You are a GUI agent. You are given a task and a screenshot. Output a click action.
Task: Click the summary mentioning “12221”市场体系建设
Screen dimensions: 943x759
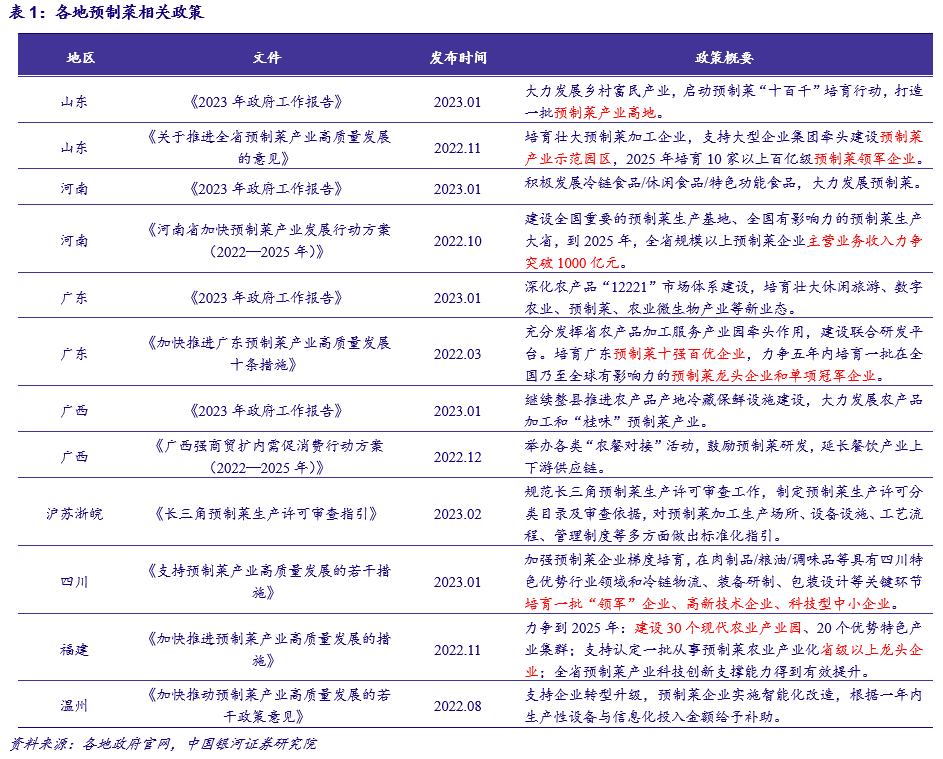(723, 298)
